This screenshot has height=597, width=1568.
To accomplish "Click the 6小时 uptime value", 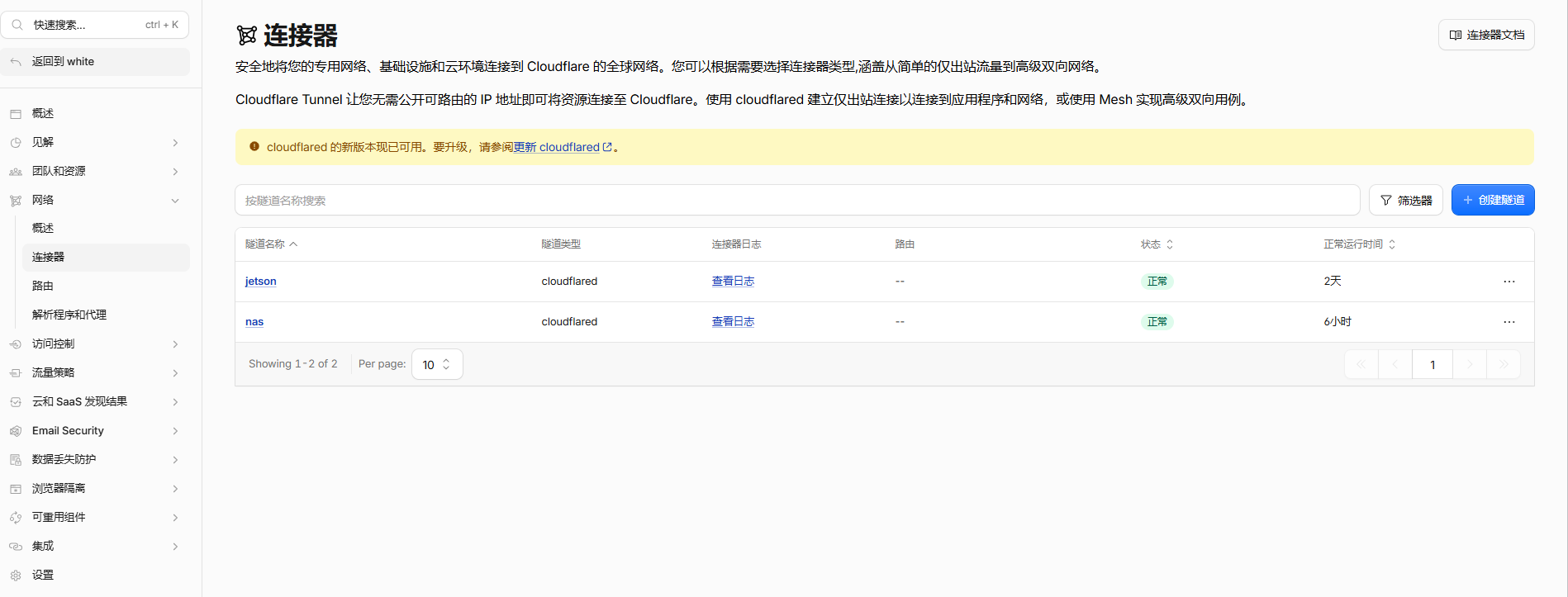I will point(1338,322).
